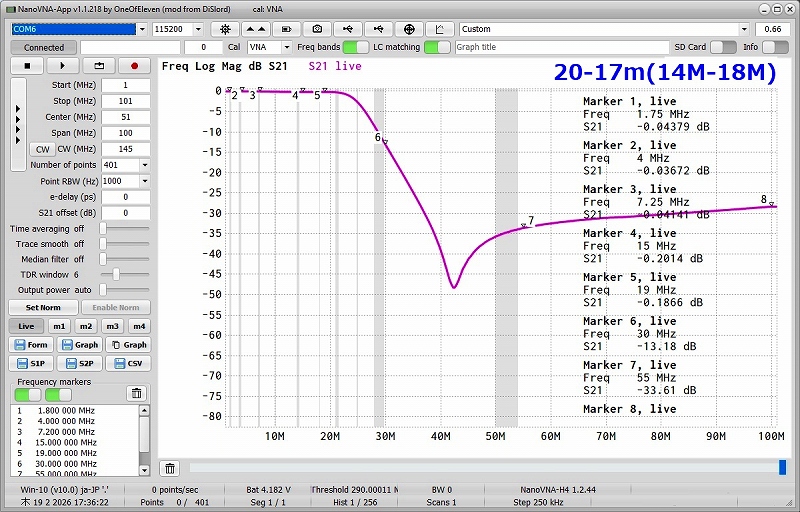The image size is (800, 512).
Task: Start the sweep with the play button
Action: [62, 66]
